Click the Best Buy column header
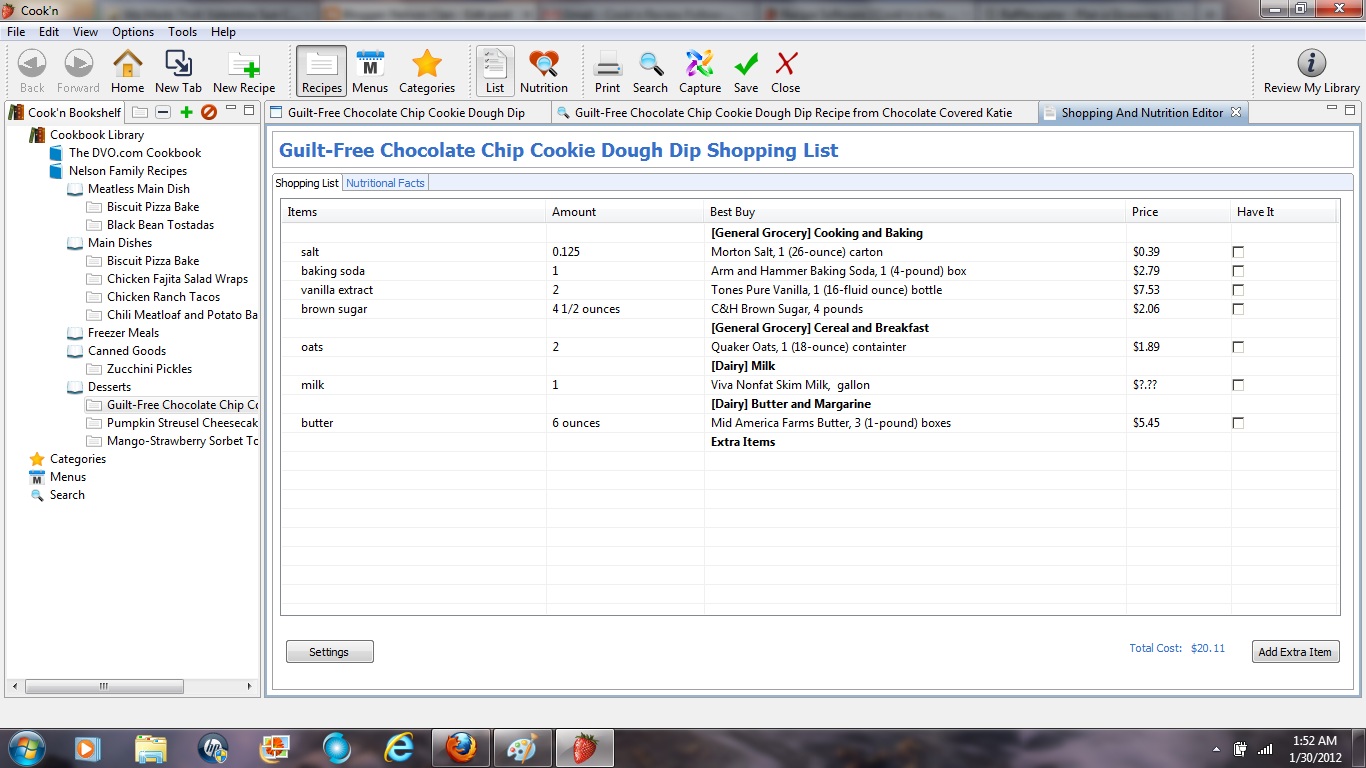The image size is (1366, 768). coord(915,212)
